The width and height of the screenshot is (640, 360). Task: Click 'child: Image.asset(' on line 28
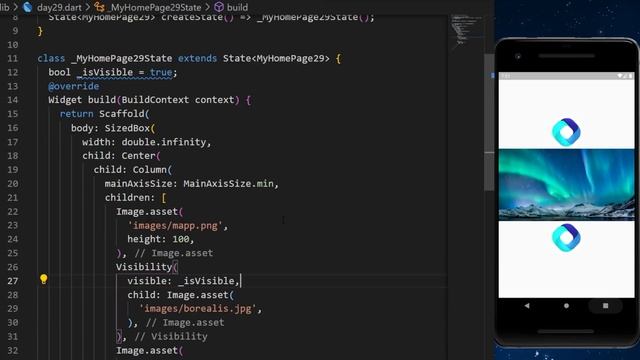point(181,295)
